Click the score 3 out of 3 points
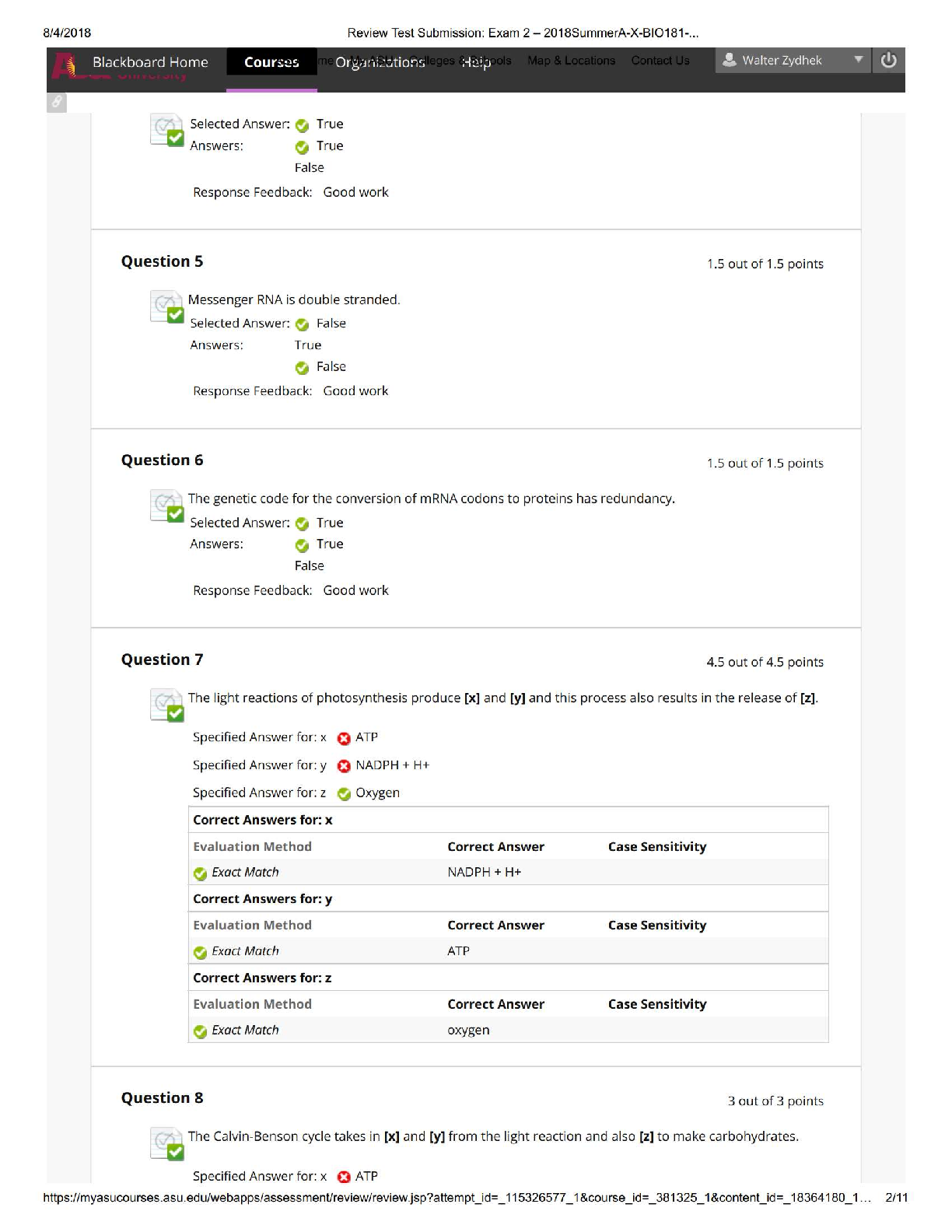 775,1101
